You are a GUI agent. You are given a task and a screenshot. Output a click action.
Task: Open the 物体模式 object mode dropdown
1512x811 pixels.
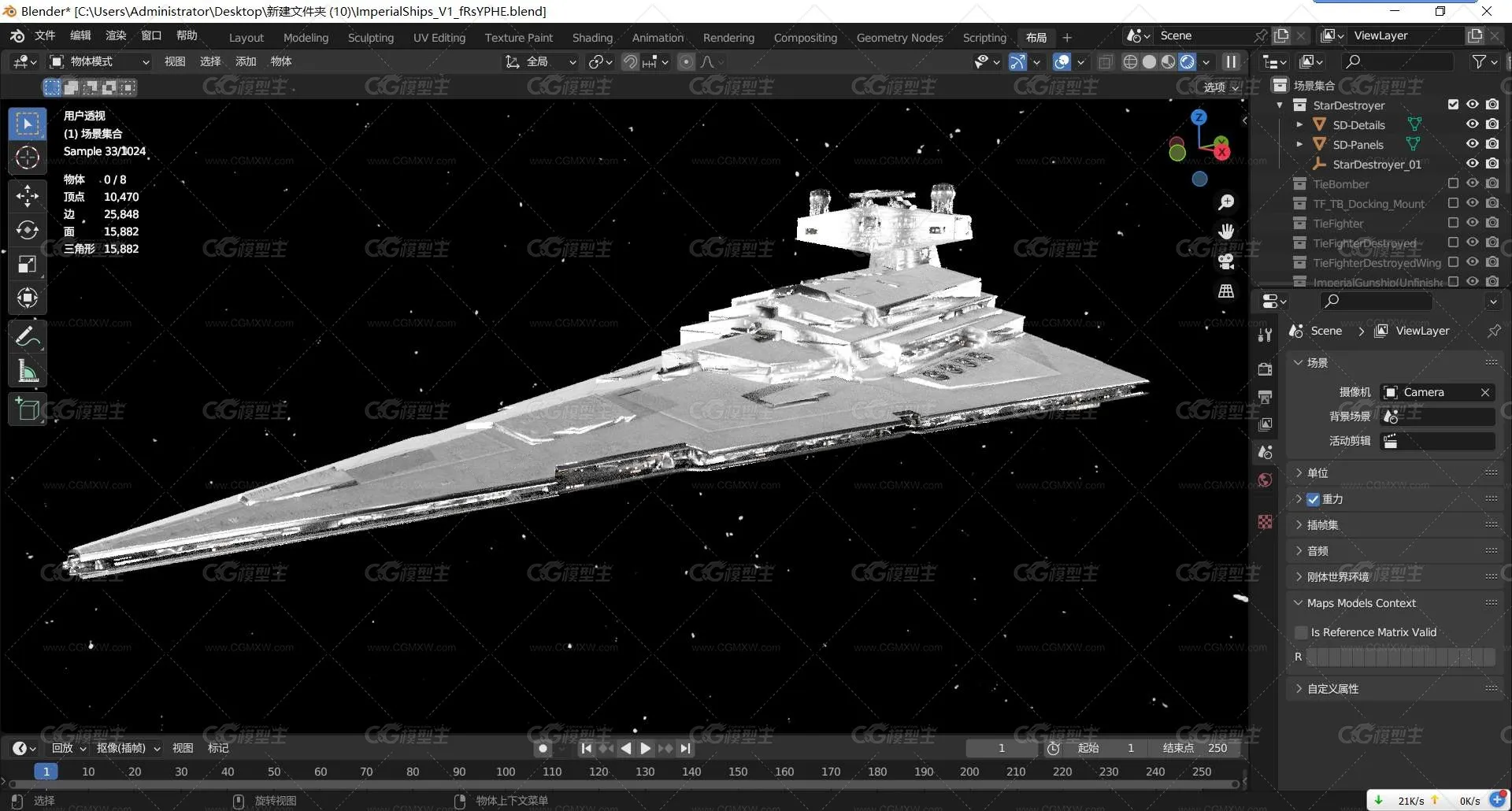pyautogui.click(x=100, y=61)
